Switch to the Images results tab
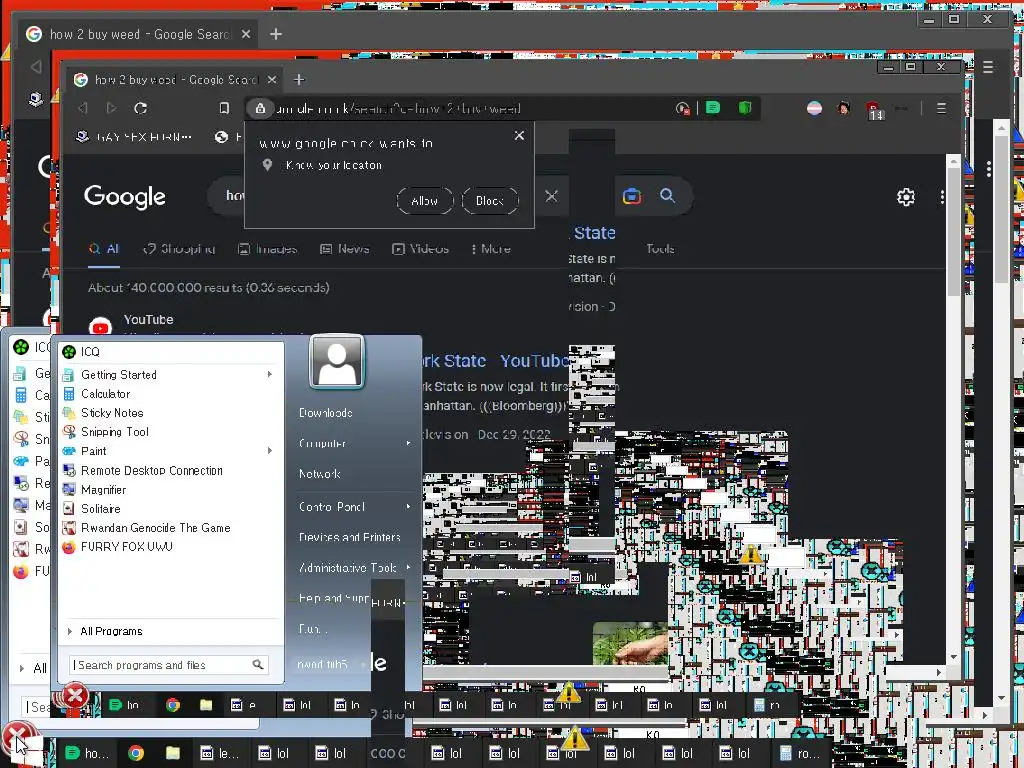This screenshot has width=1024, height=768. click(268, 249)
